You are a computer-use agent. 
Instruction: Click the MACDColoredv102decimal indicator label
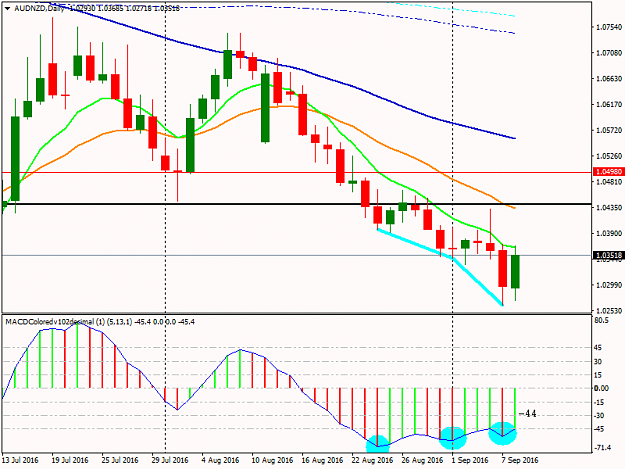[49, 322]
